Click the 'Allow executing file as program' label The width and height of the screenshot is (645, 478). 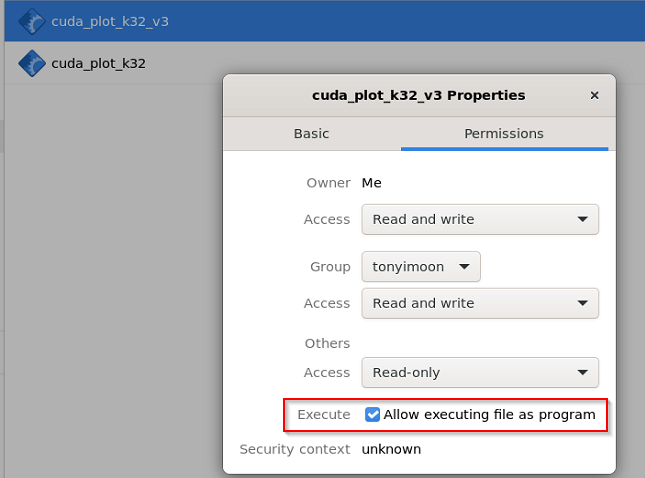tap(489, 414)
